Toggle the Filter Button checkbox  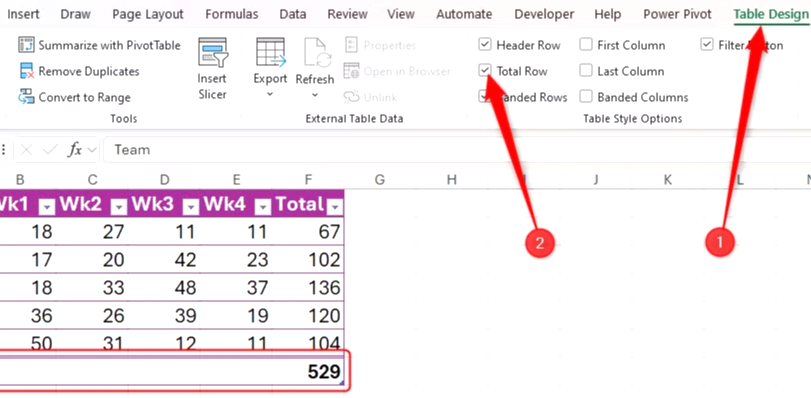(707, 45)
